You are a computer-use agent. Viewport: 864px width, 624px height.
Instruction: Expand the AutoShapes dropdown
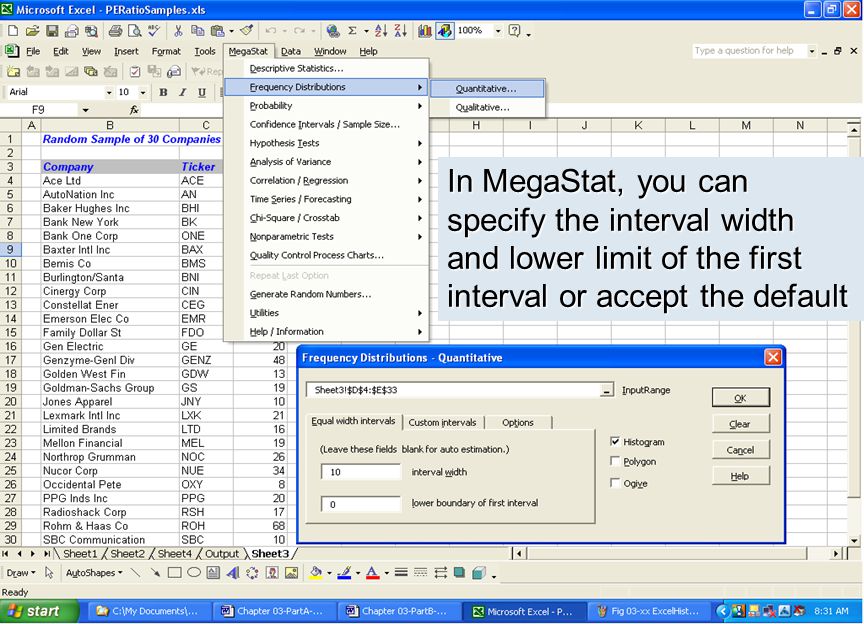click(94, 573)
